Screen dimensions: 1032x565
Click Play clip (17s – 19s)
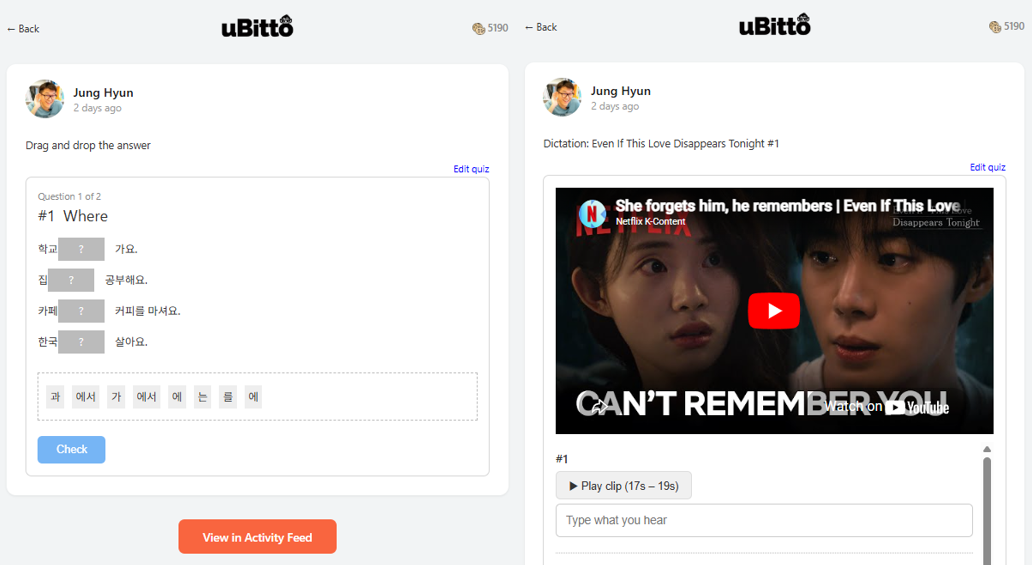tap(623, 486)
